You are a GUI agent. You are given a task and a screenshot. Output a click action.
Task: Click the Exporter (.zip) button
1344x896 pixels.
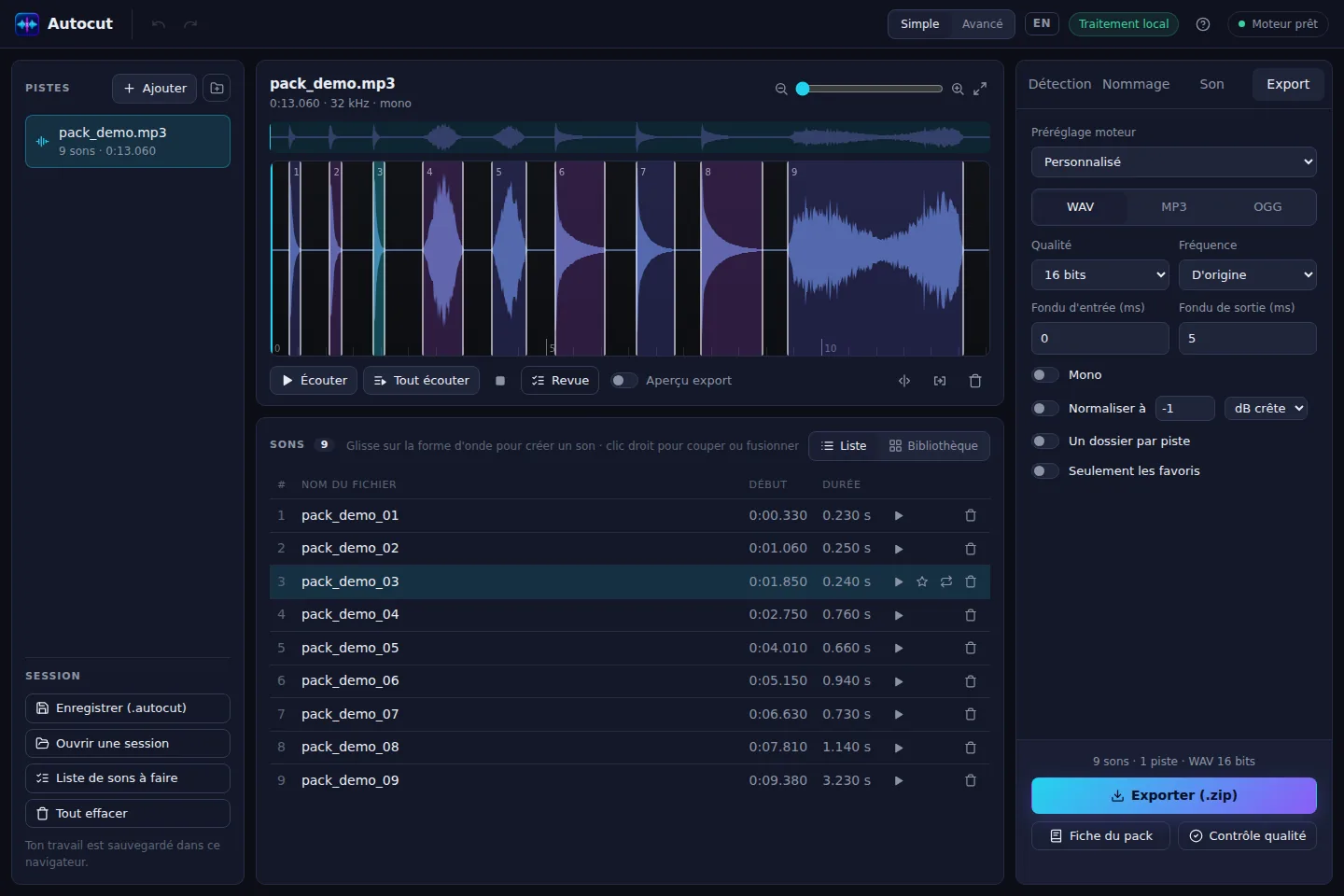tap(1174, 795)
